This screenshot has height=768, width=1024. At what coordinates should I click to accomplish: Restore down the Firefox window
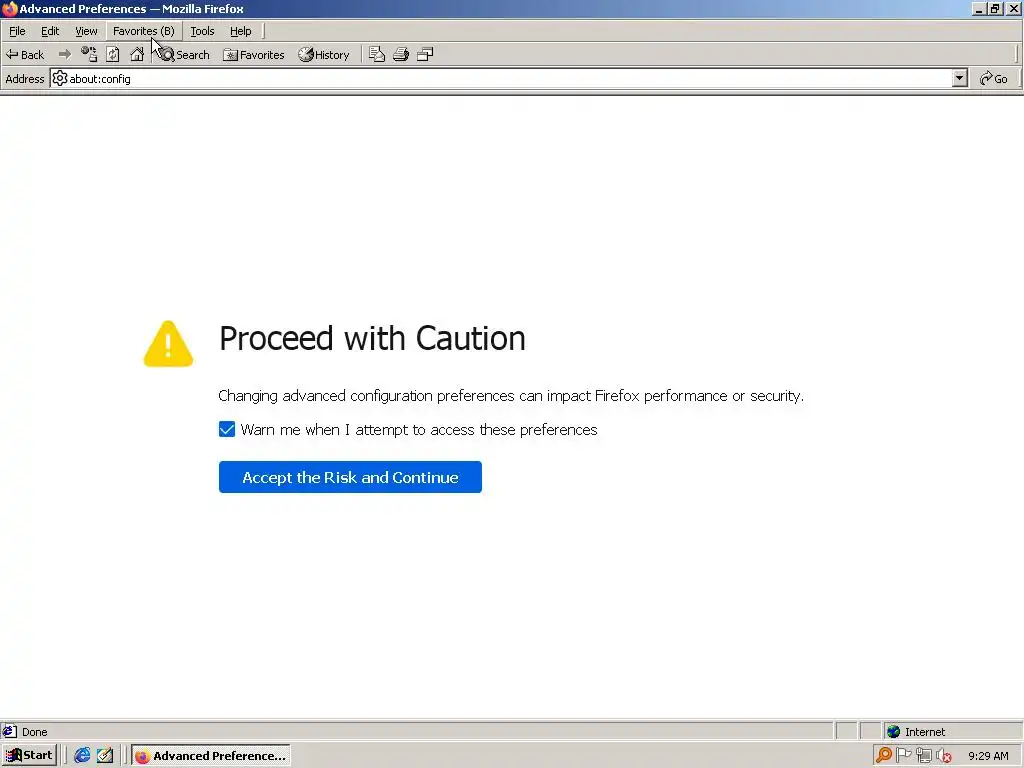coord(995,9)
